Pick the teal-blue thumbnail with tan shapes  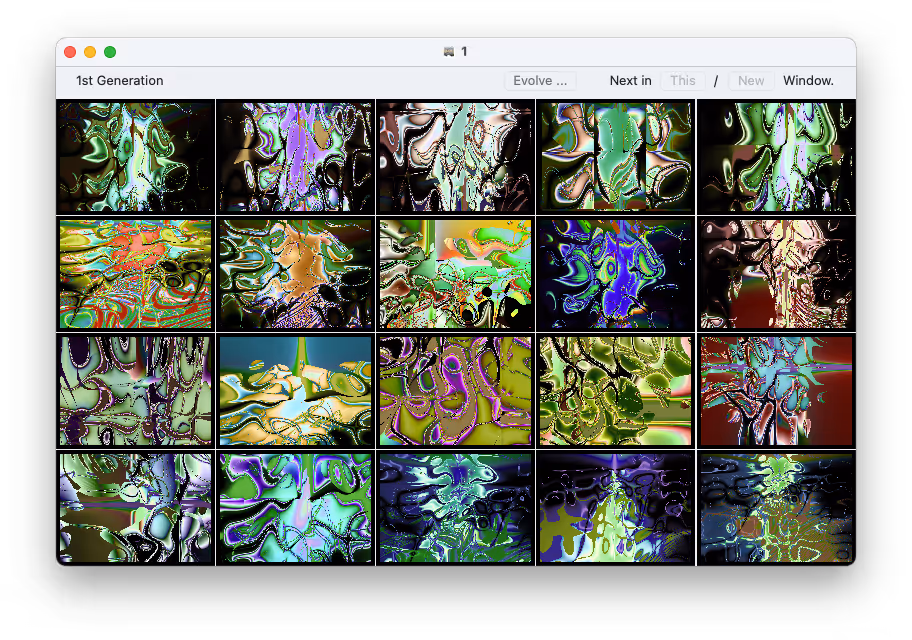point(295,391)
